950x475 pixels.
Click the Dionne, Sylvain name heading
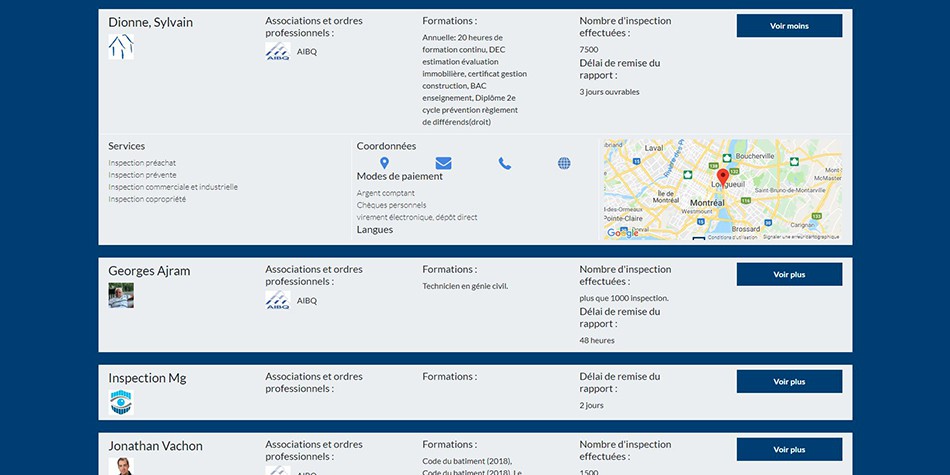pos(151,22)
